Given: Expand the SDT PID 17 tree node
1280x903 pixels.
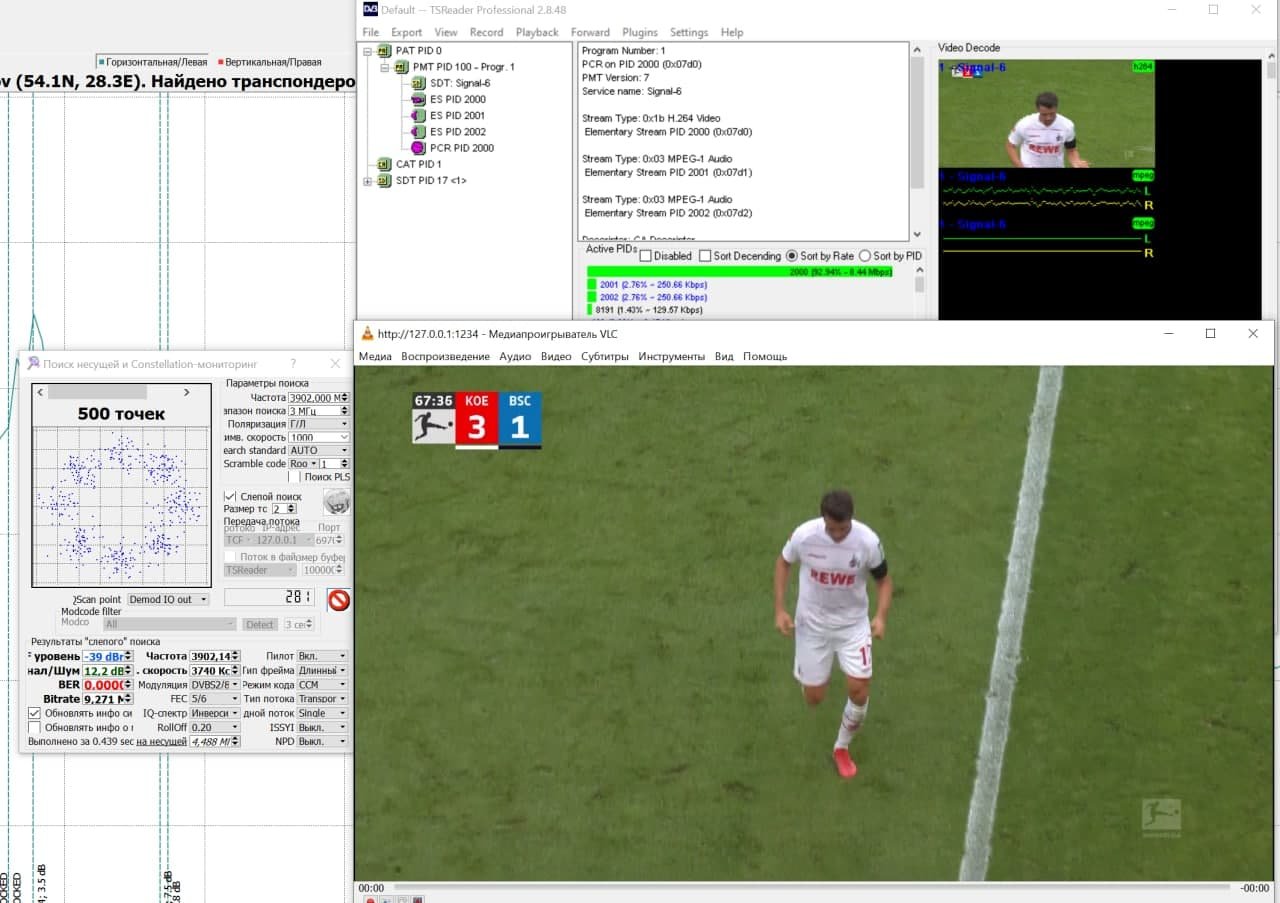Looking at the screenshot, I should coord(367,181).
